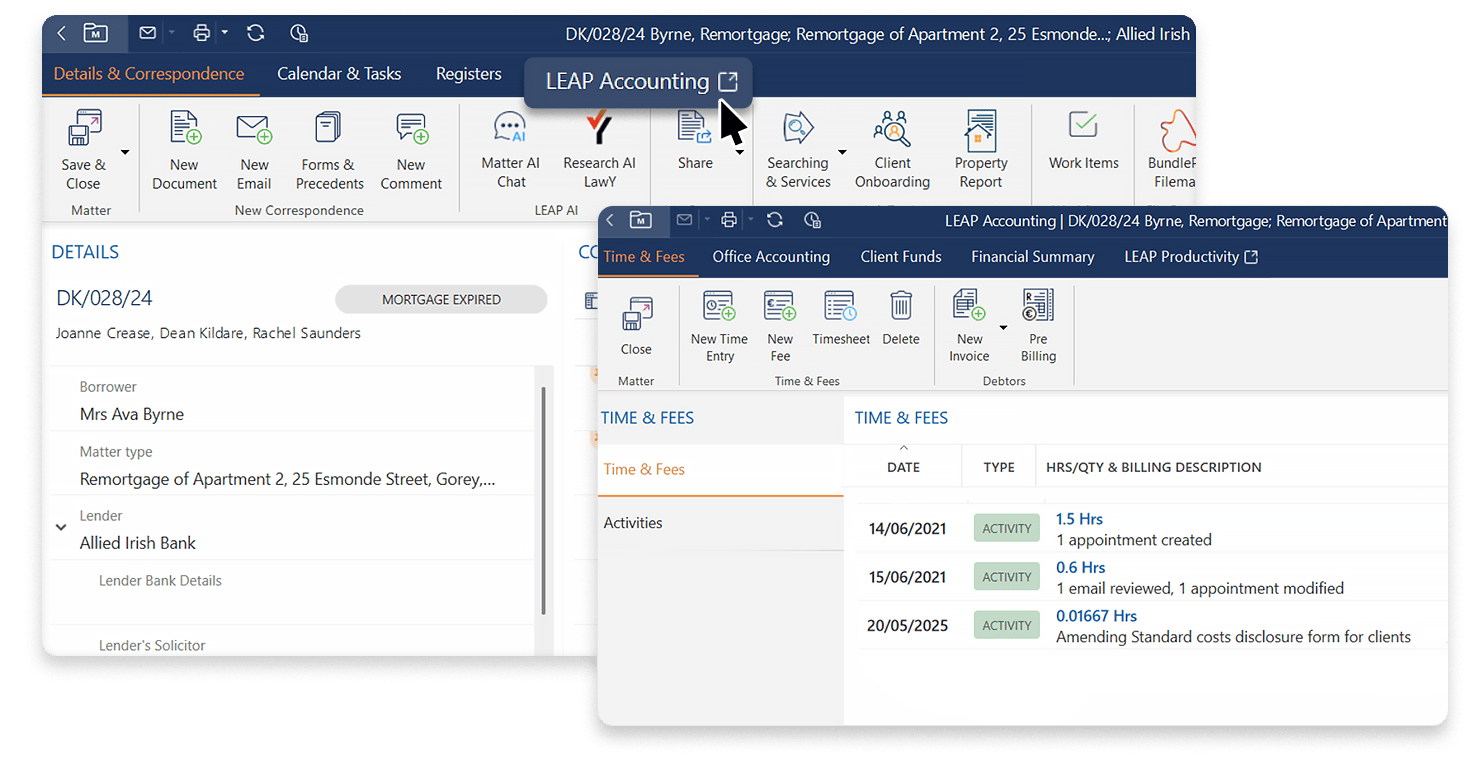1473x767 pixels.
Task: Click the MORTGAGE EXPIRED status badge
Action: pyautogui.click(x=441, y=299)
